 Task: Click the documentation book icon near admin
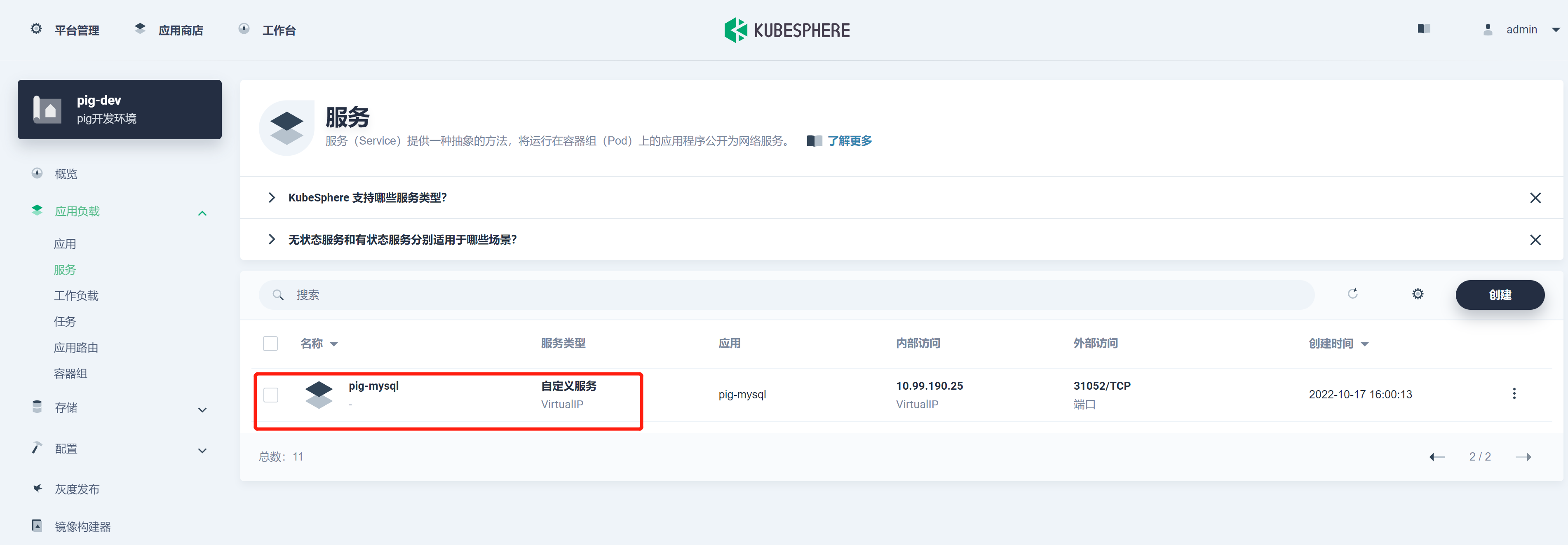click(x=1424, y=29)
